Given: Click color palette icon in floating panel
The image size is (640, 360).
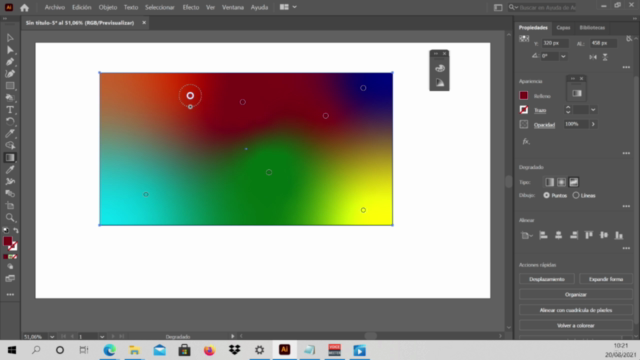Looking at the screenshot, I should click(x=440, y=68).
